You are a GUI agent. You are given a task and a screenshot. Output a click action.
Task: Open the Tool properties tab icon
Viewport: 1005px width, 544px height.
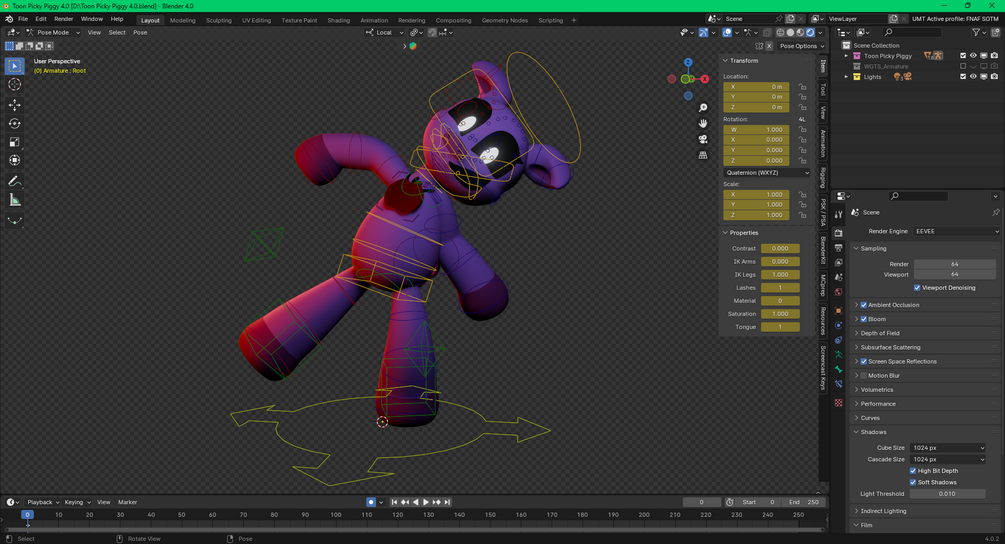click(838, 215)
